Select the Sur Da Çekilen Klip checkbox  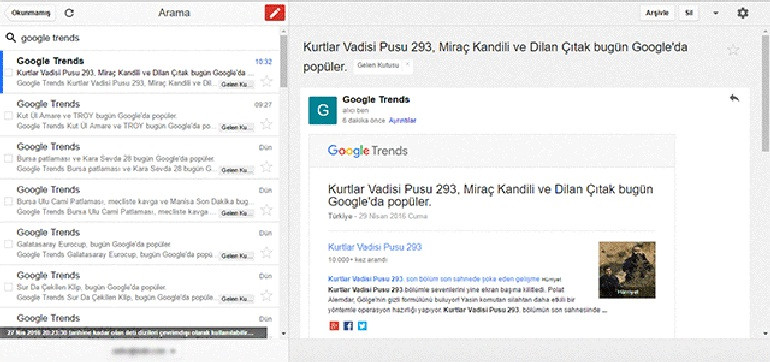8,287
